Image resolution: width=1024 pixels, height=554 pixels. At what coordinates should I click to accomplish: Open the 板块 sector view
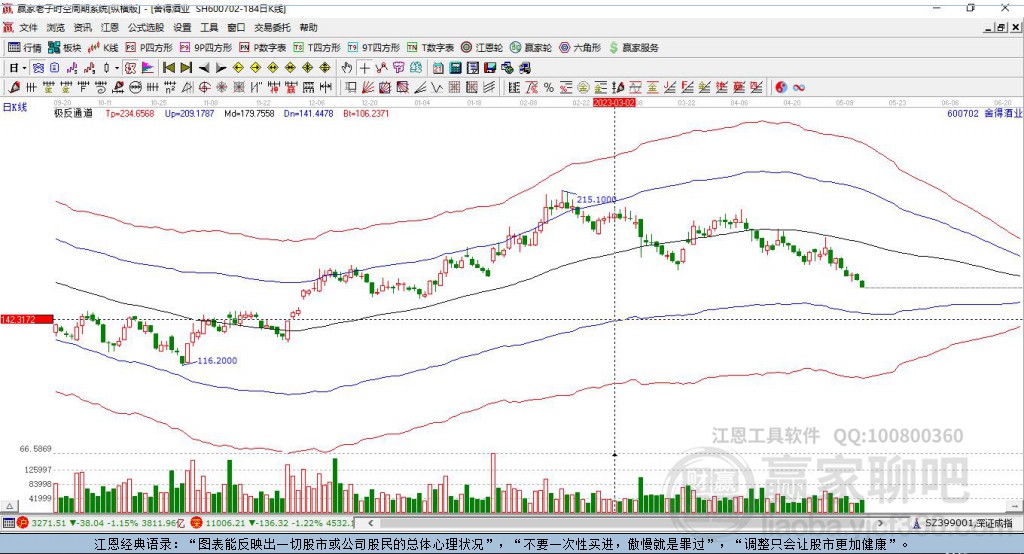pos(64,48)
